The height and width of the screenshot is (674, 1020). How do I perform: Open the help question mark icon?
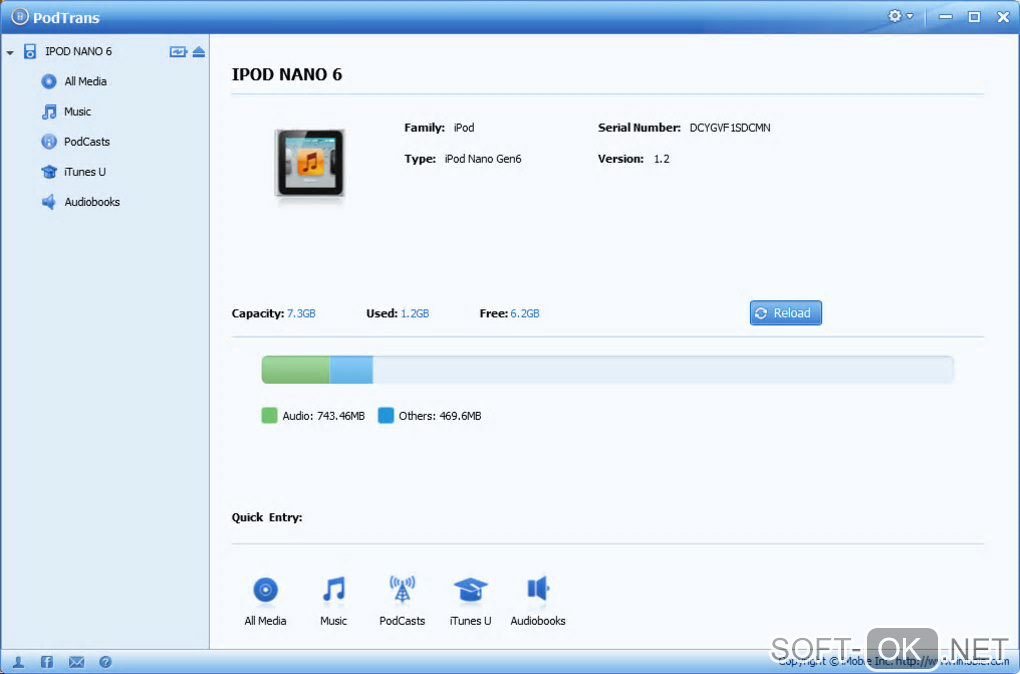pyautogui.click(x=105, y=662)
